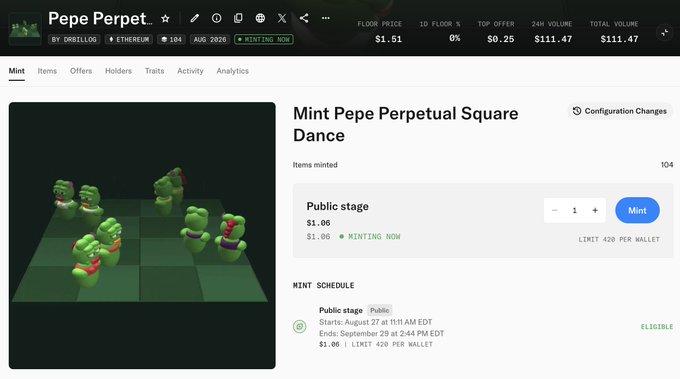
Task: Click the blue Mint button
Action: coord(637,210)
